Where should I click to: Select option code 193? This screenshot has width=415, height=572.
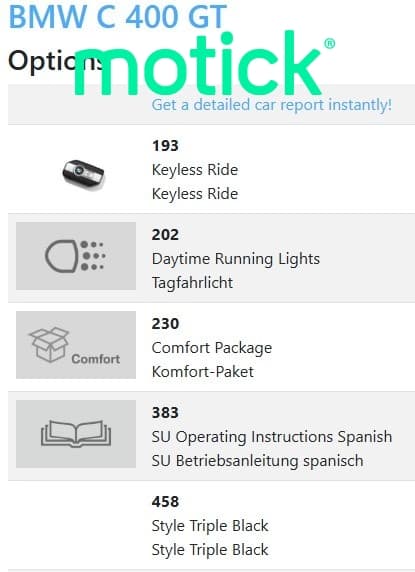(x=165, y=146)
